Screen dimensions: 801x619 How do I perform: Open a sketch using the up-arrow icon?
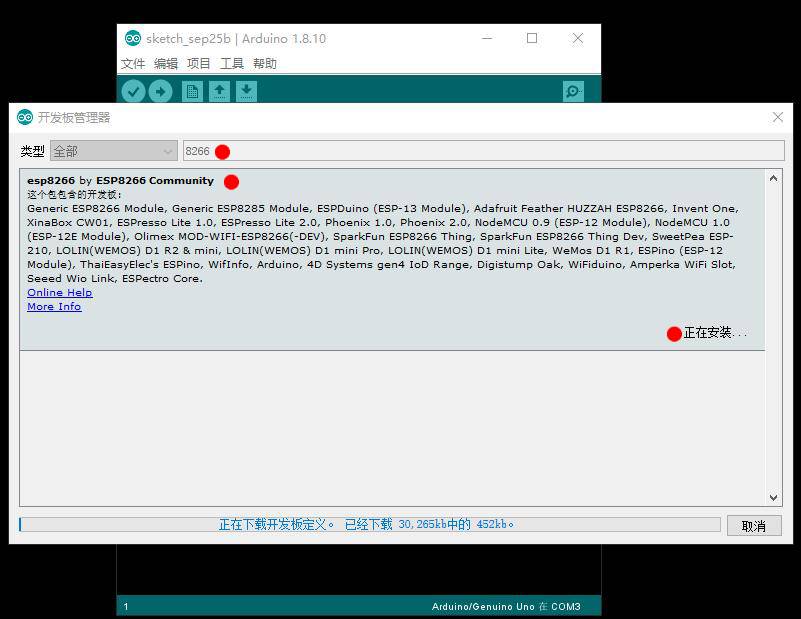pos(219,92)
